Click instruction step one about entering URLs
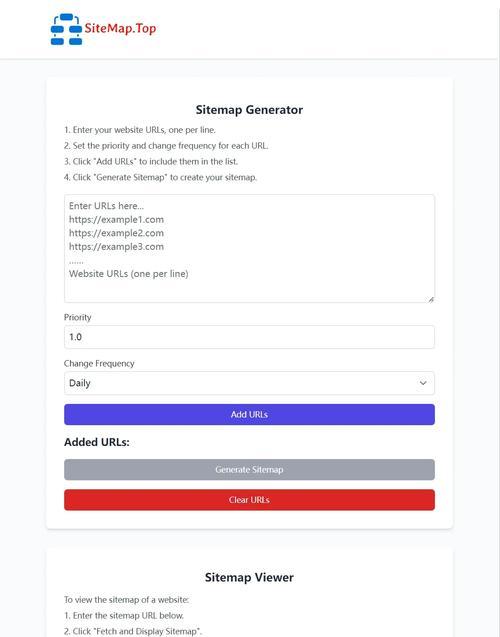Image resolution: width=500 pixels, height=637 pixels. point(140,130)
